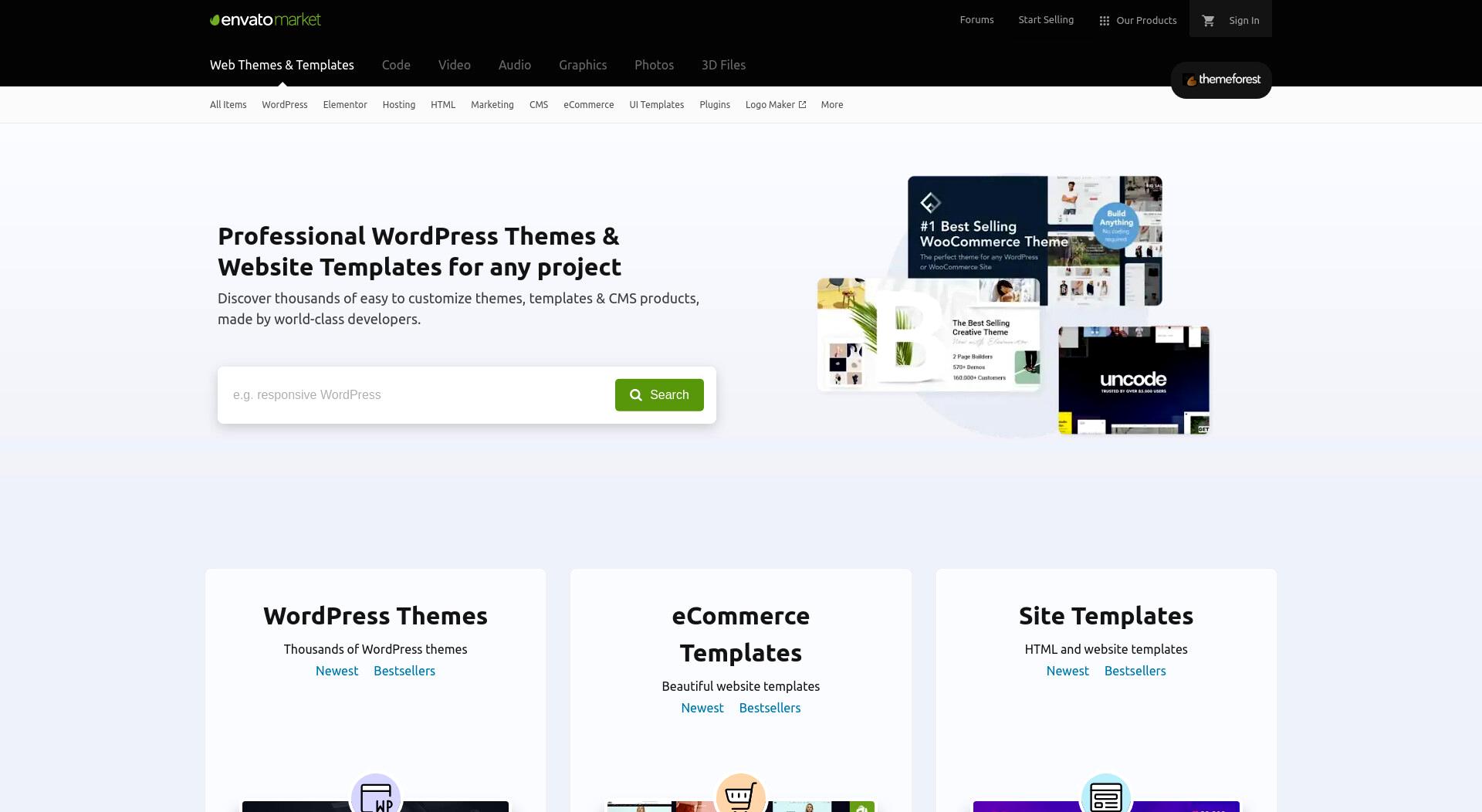Viewport: 1482px width, 812px height.
Task: Open the shopping cart icon
Action: (x=1209, y=21)
